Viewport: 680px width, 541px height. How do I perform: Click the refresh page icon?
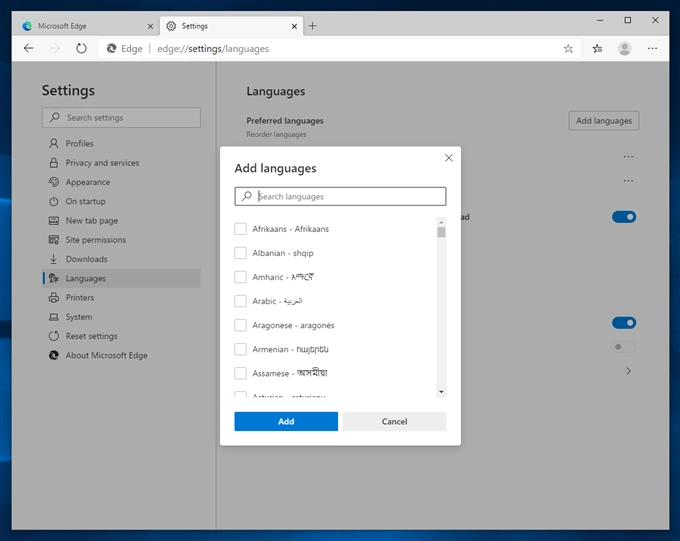coord(81,49)
